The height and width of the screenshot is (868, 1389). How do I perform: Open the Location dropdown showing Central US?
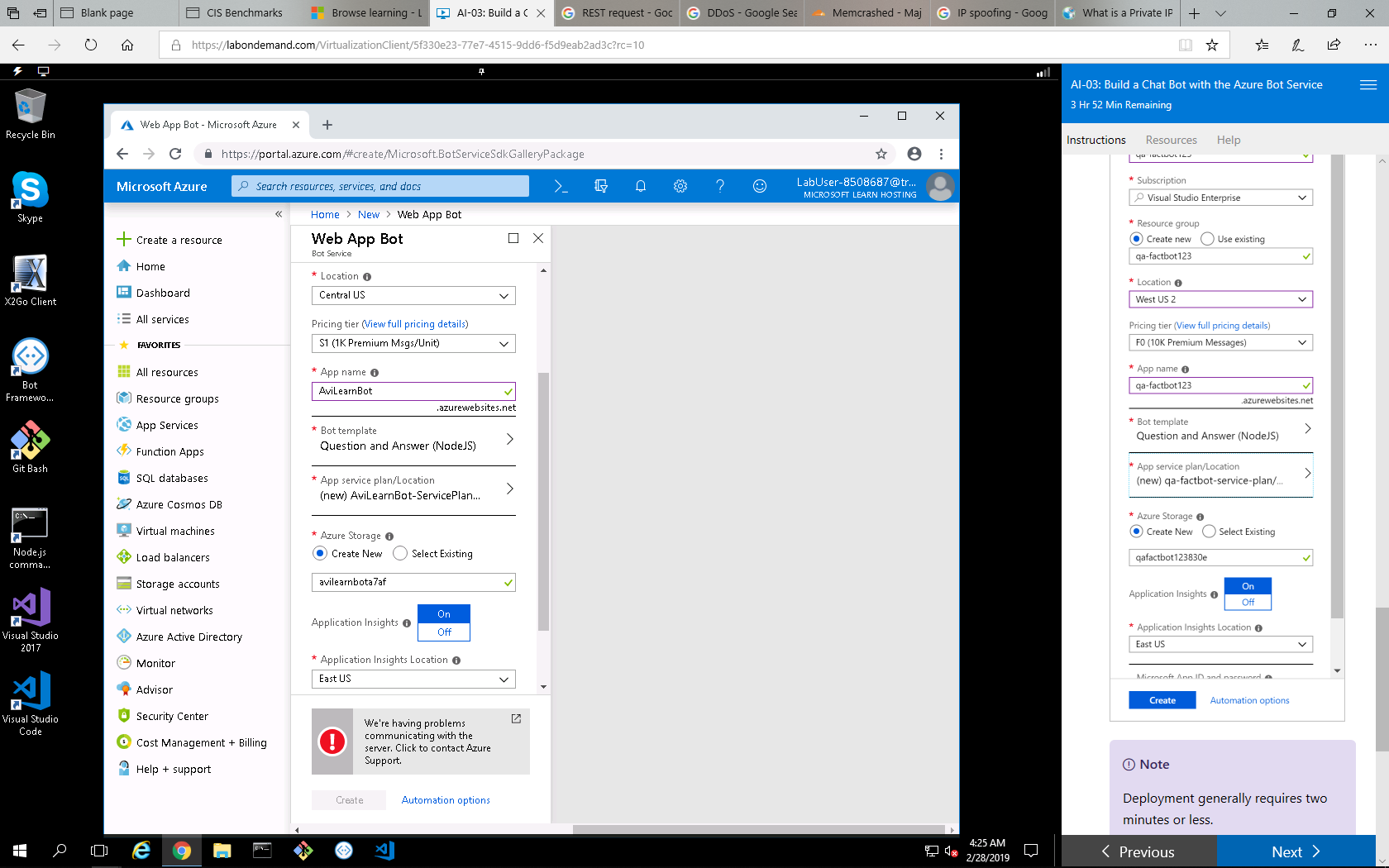413,295
